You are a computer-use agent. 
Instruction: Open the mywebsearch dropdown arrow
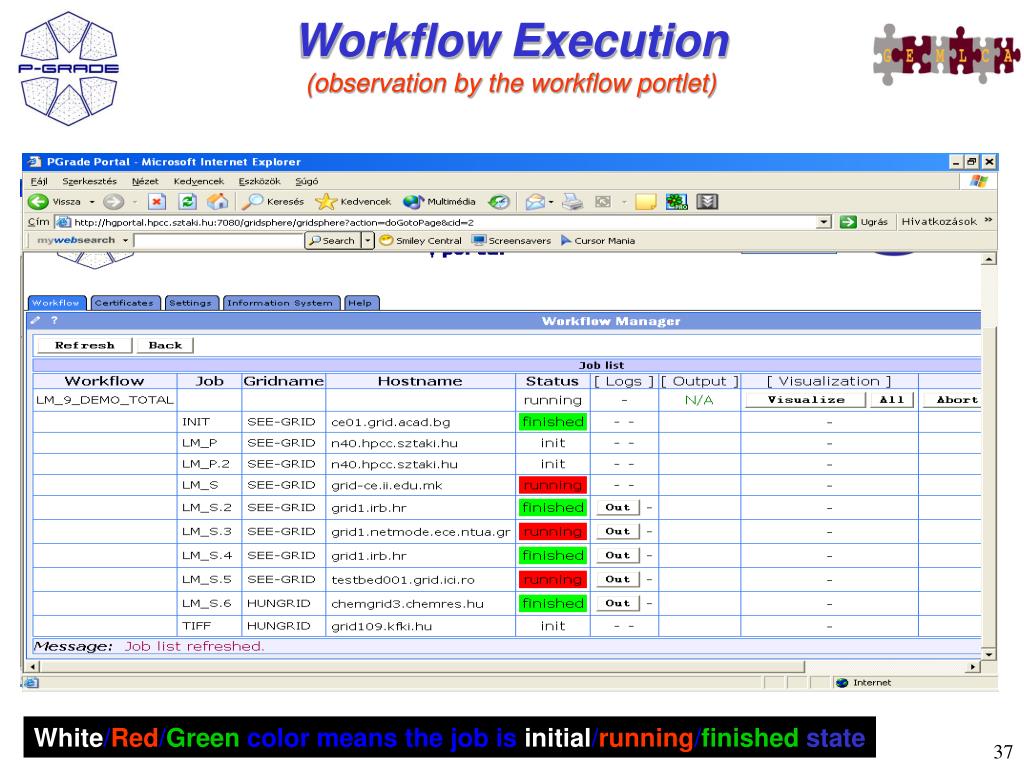coord(125,240)
